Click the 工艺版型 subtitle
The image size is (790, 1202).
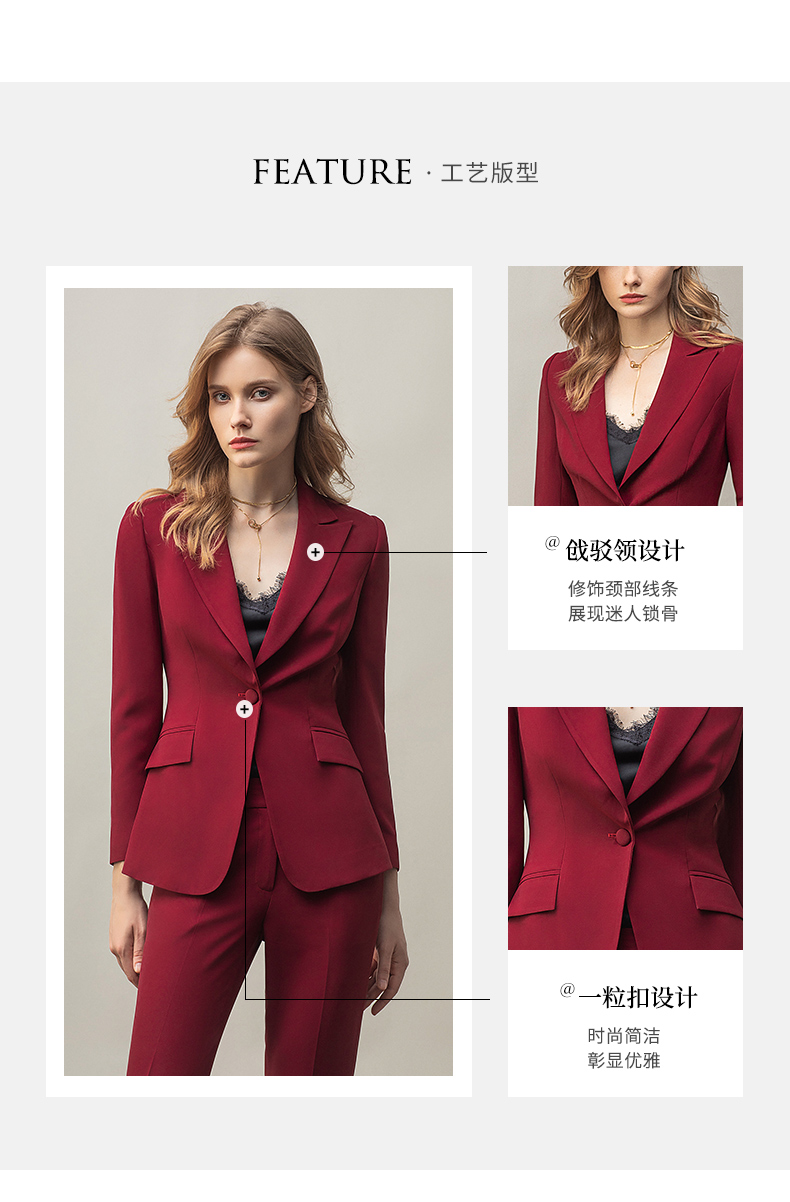(489, 173)
